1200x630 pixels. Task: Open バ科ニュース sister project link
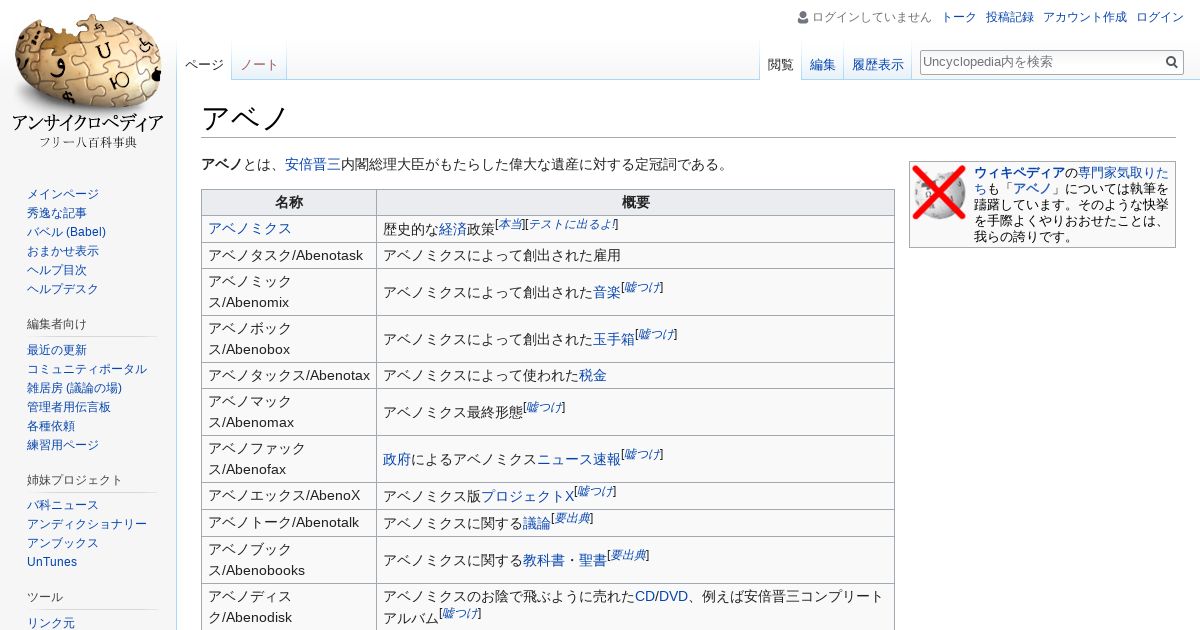point(63,505)
